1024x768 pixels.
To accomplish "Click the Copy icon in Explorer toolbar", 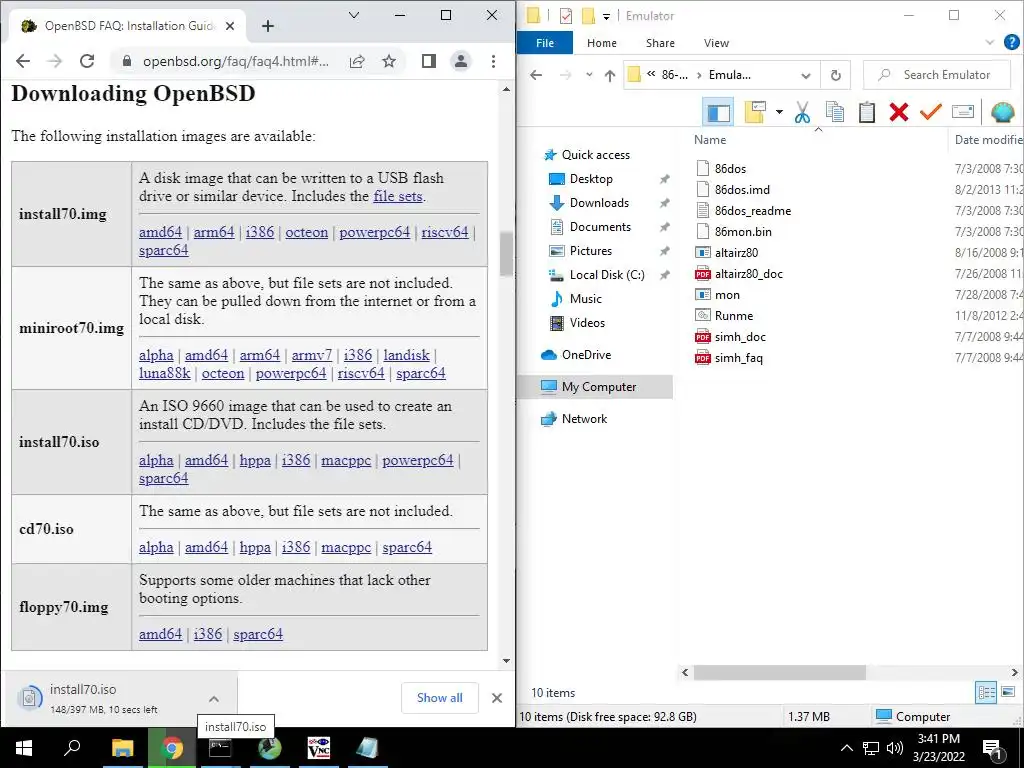I will click(x=835, y=112).
